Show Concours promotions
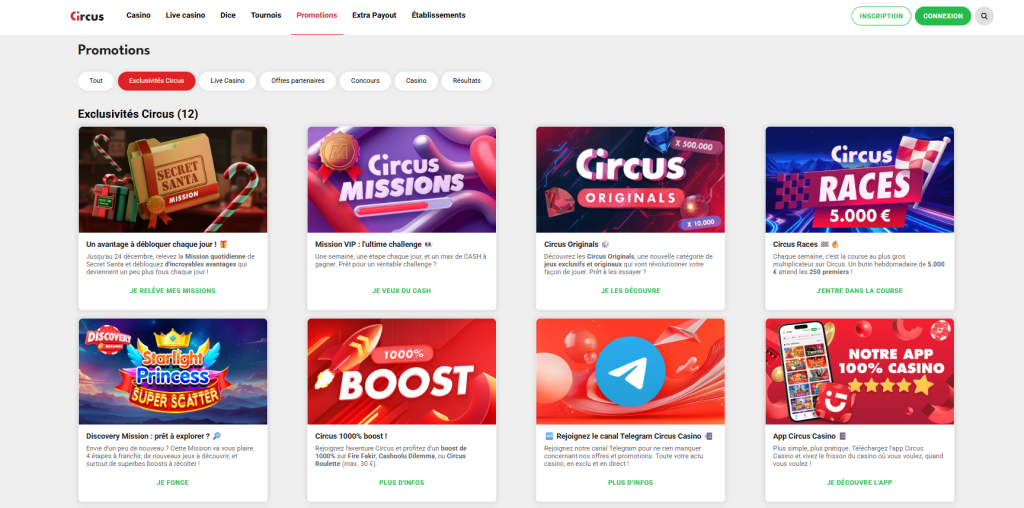This screenshot has width=1024, height=508. pyautogui.click(x=365, y=81)
